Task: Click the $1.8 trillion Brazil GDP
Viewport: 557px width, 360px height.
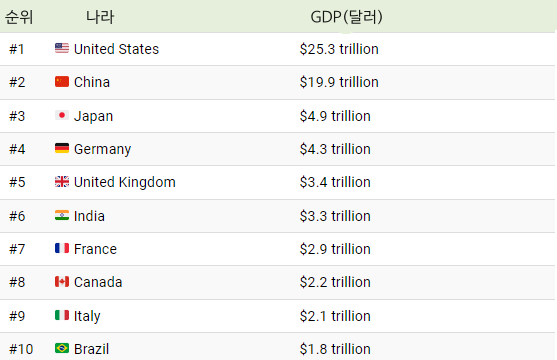Action: (x=335, y=349)
